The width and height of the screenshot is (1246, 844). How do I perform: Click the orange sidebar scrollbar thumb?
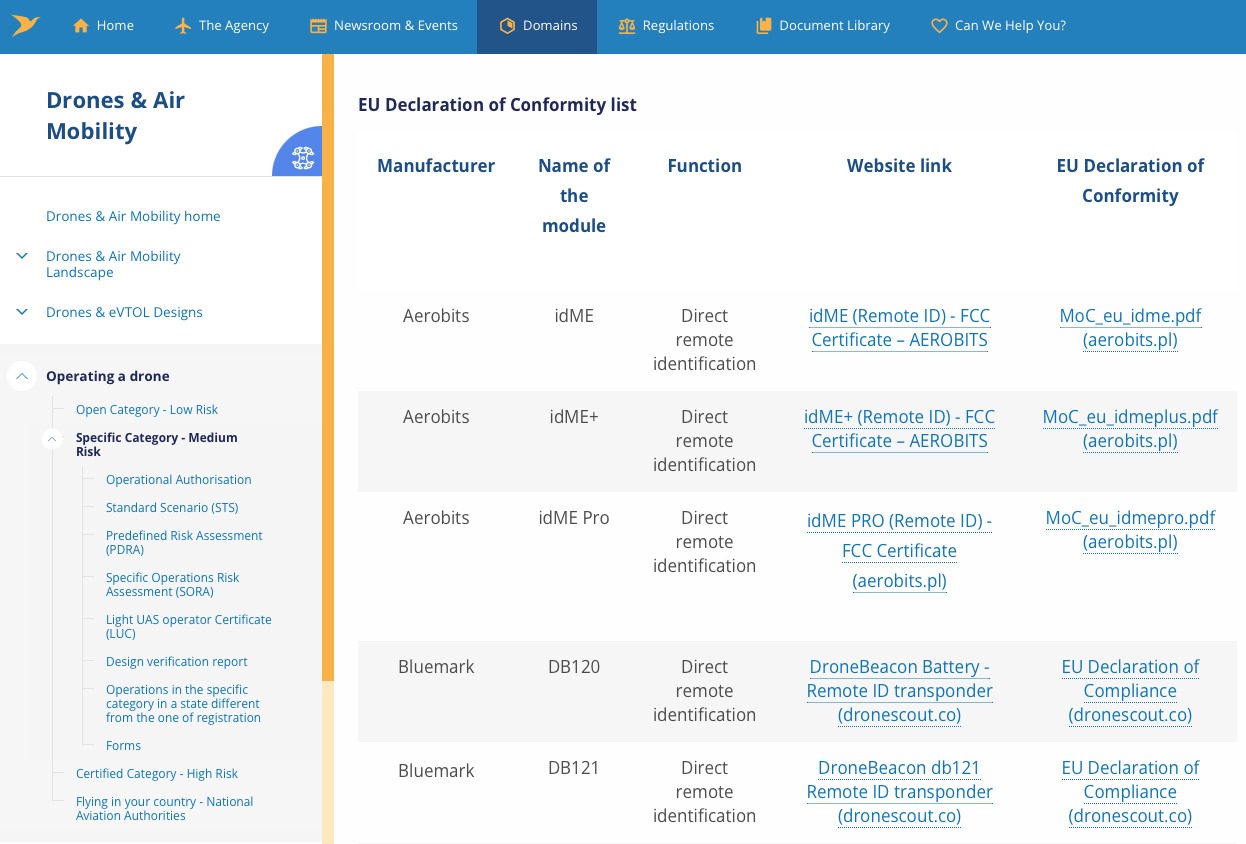[x=328, y=368]
